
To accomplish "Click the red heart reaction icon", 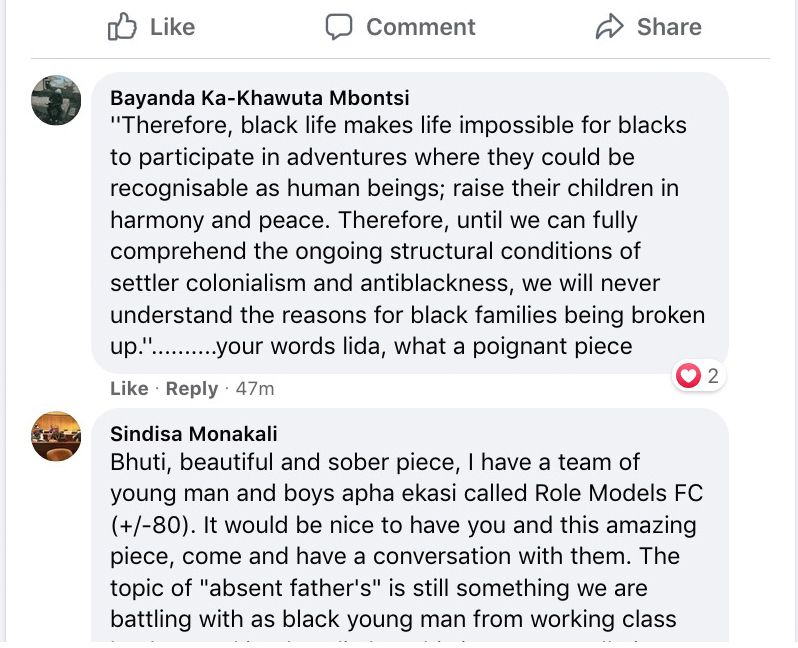I will click(x=688, y=376).
